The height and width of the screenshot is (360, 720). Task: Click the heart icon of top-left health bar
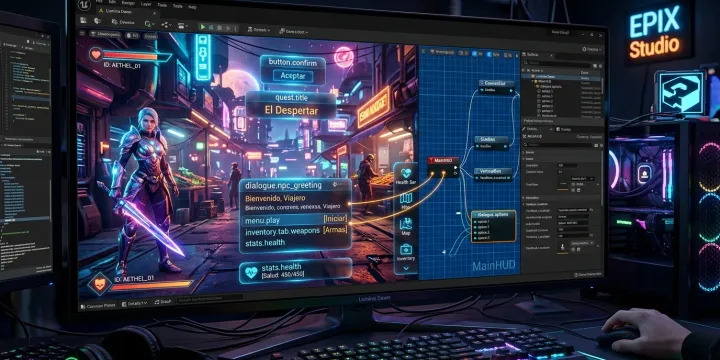click(96, 55)
